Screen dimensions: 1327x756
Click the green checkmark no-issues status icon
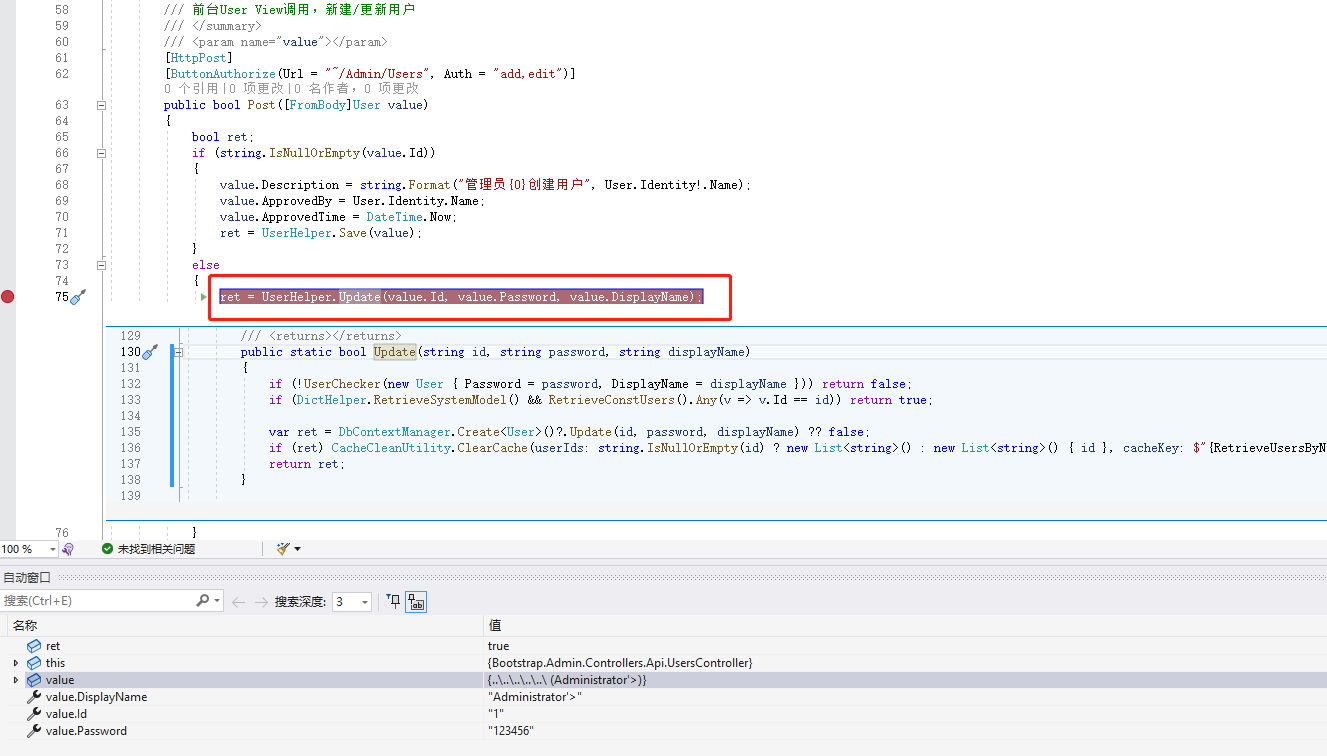(107, 549)
